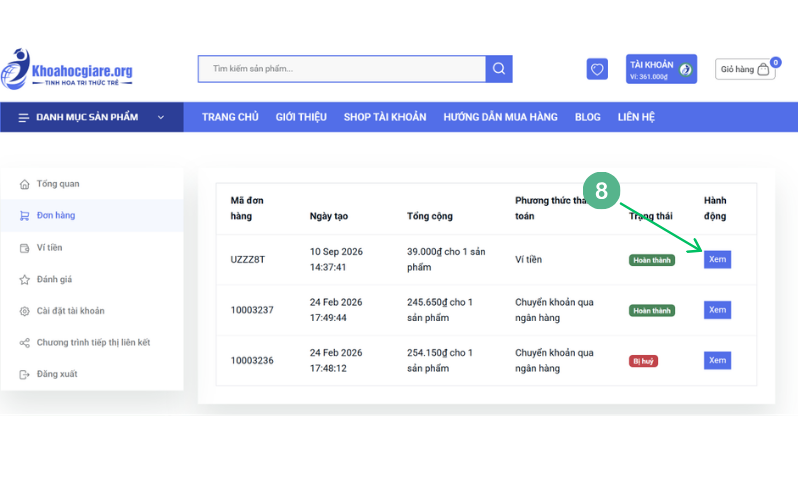Screen dimensions: 800x500
Task: Open the Giới thiệu menu item
Action: pyautogui.click(x=301, y=117)
